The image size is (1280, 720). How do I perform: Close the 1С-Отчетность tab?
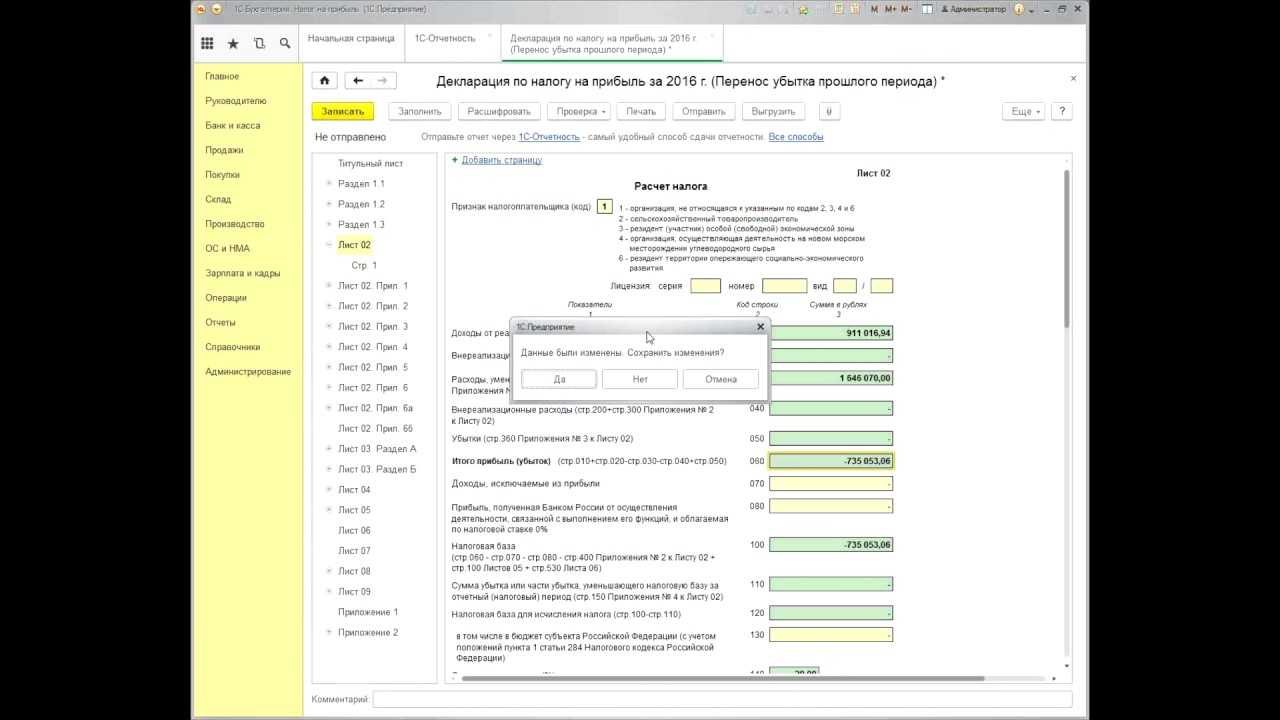(489, 36)
